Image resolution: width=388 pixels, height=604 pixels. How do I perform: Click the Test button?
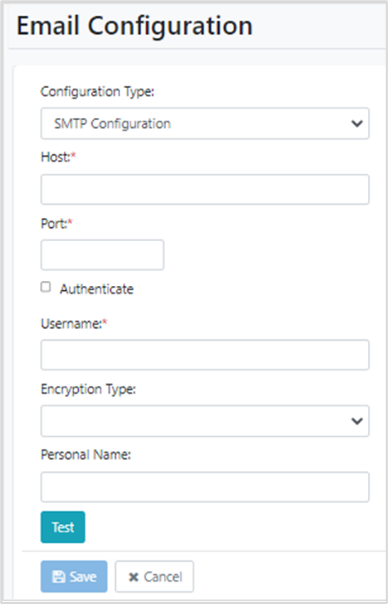[63, 527]
